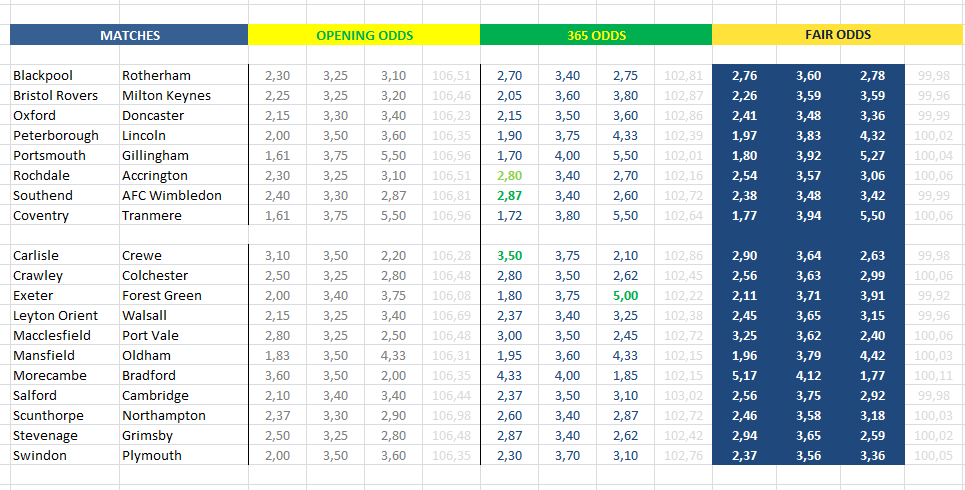The height and width of the screenshot is (490, 965).
Task: Select fair odds value 5,17 for Morecambe
Action: coord(745,376)
